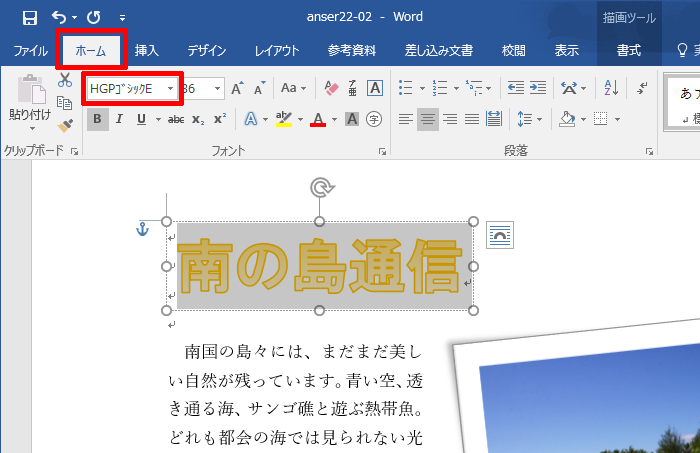Image resolution: width=700 pixels, height=453 pixels.
Task: Open layout options beside text box
Action: click(x=500, y=235)
